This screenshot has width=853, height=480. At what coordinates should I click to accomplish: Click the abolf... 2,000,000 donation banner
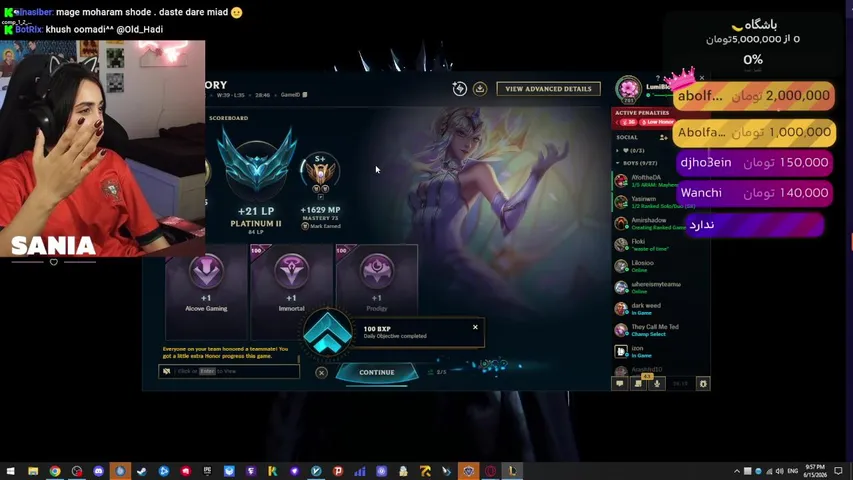pos(753,96)
